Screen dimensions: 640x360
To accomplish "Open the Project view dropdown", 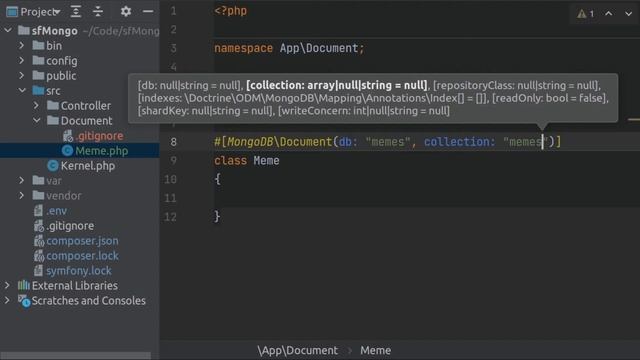I will click(57, 12).
